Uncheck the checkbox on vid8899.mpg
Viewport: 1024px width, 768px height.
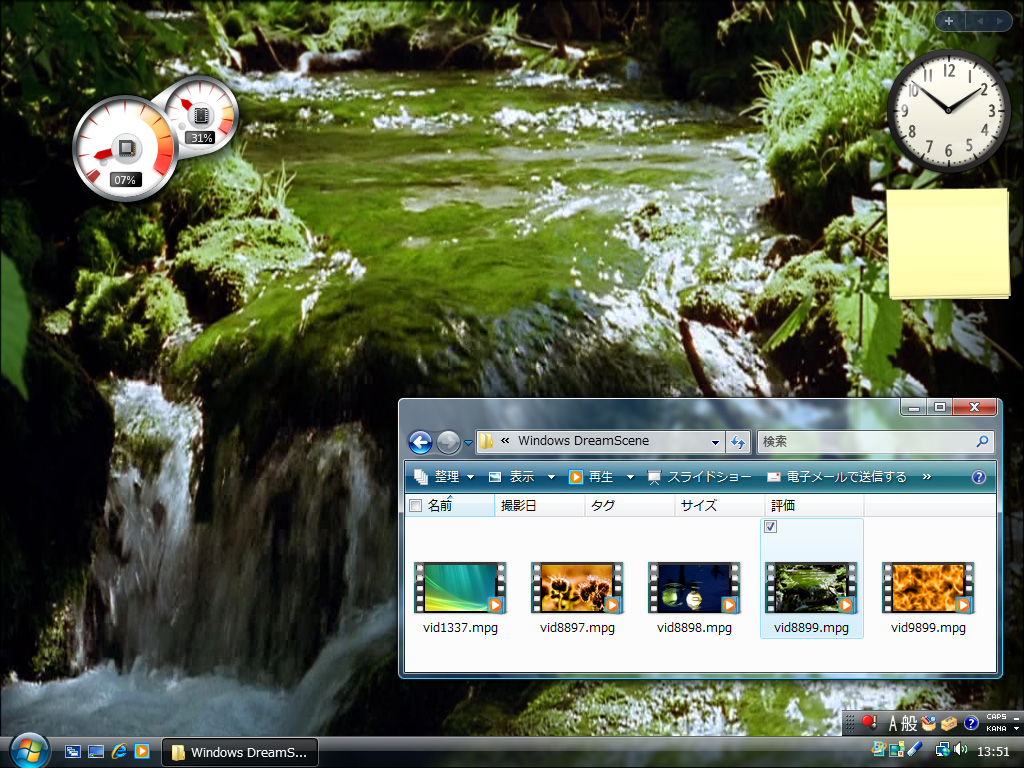tap(770, 526)
